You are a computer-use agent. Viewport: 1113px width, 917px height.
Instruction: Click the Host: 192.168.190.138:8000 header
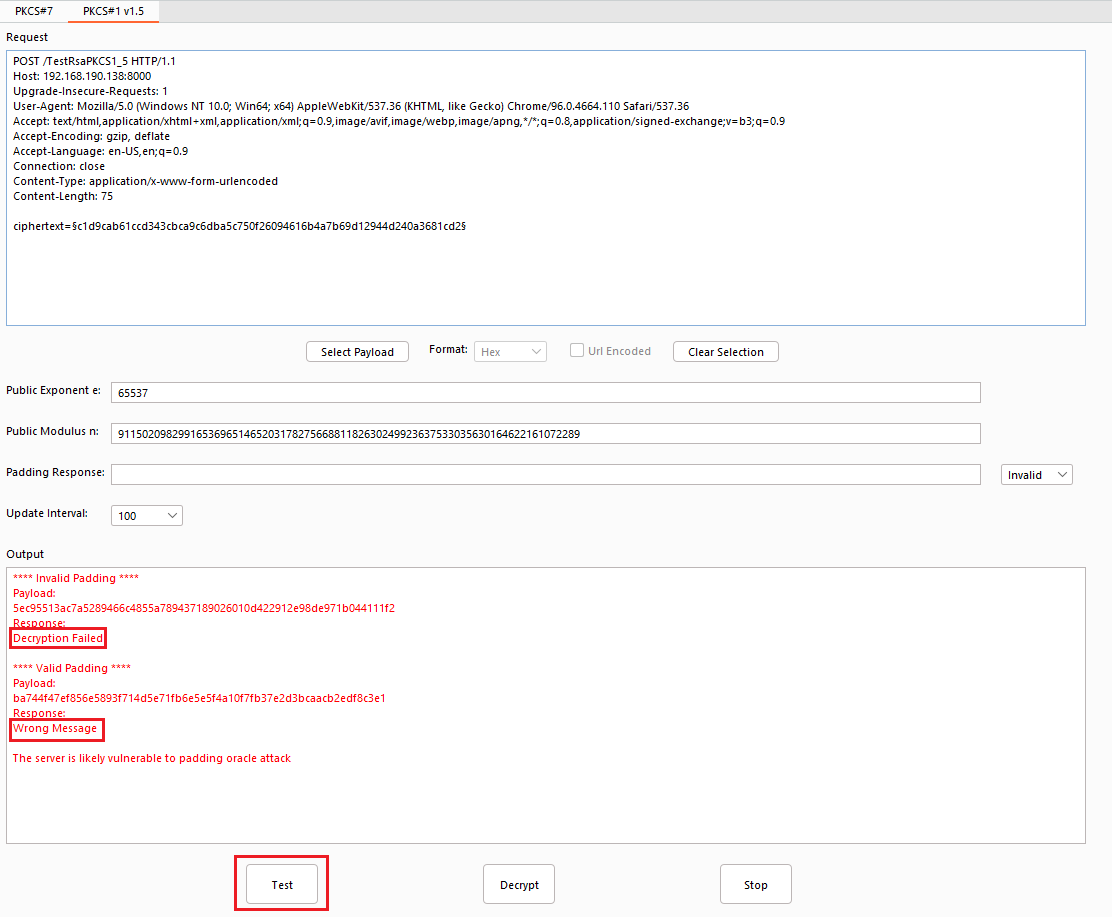pos(82,76)
